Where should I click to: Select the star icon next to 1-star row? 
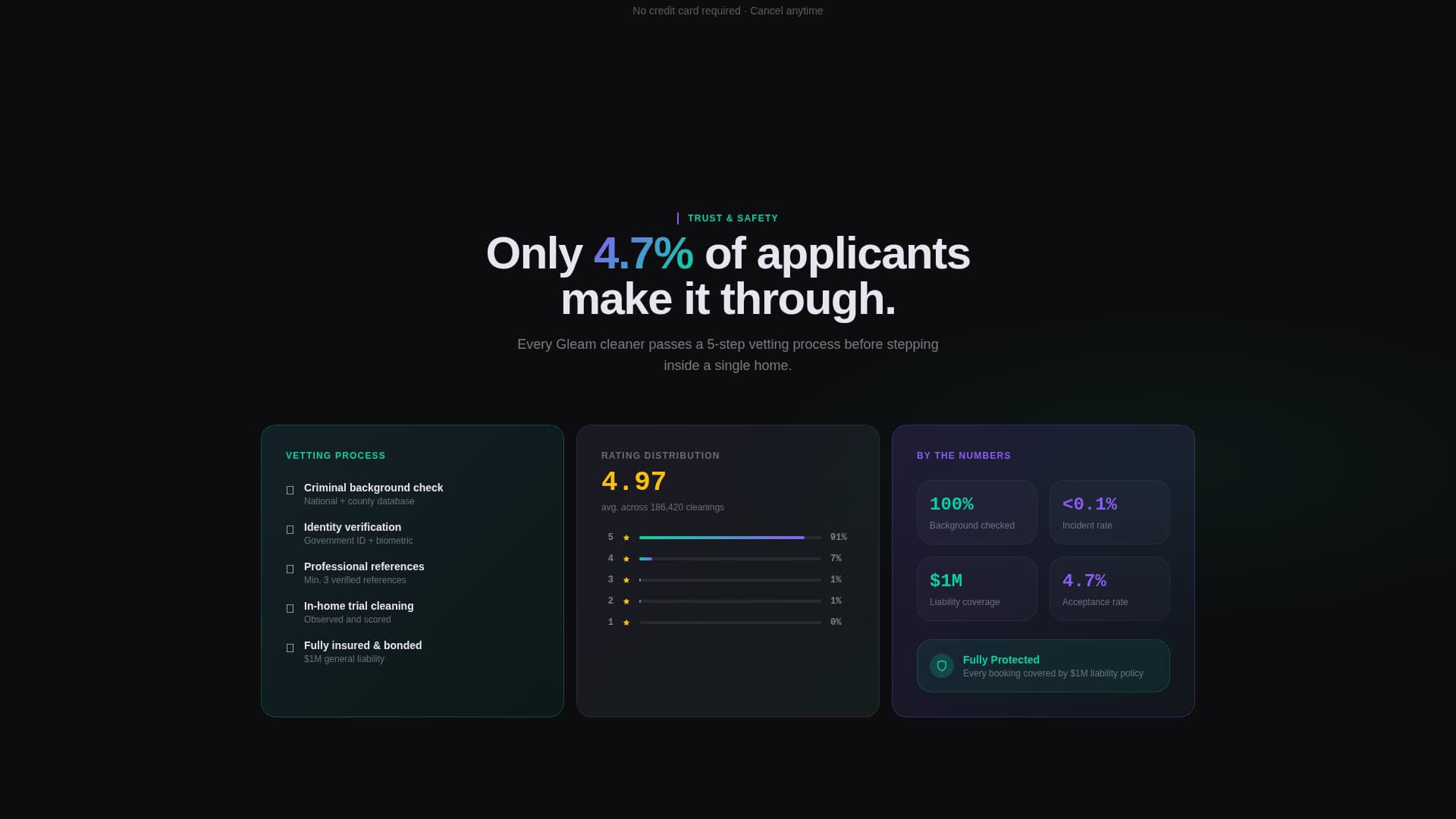(626, 622)
